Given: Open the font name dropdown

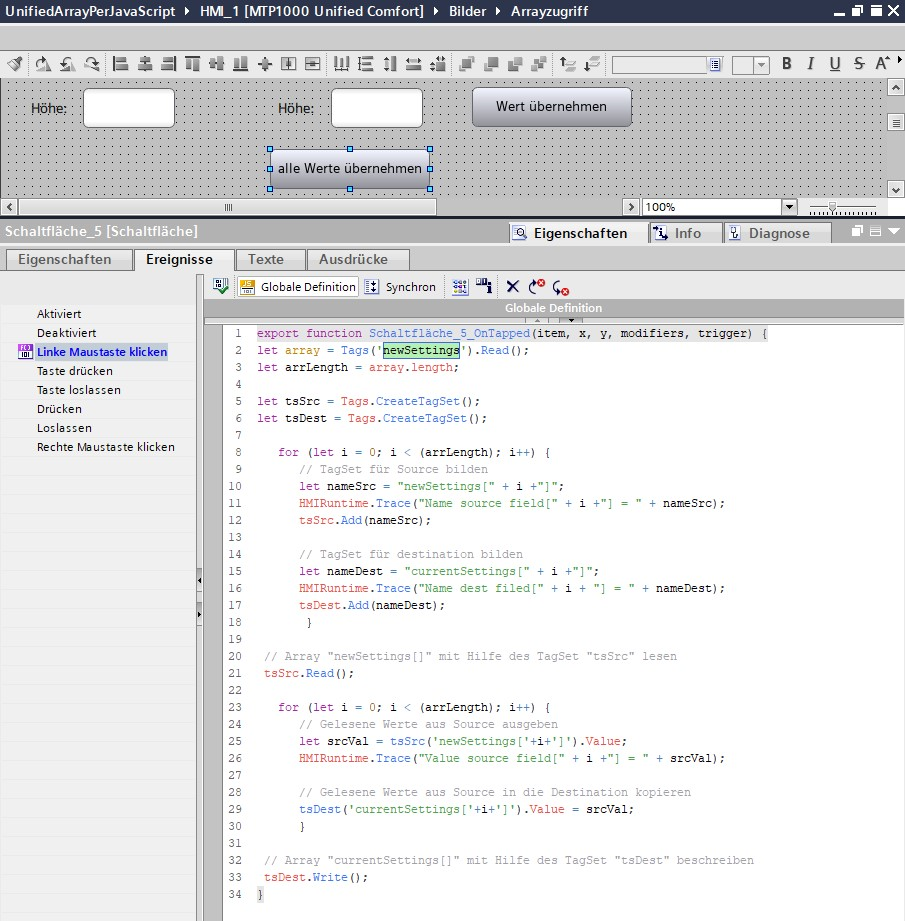Looking at the screenshot, I should 715,64.
